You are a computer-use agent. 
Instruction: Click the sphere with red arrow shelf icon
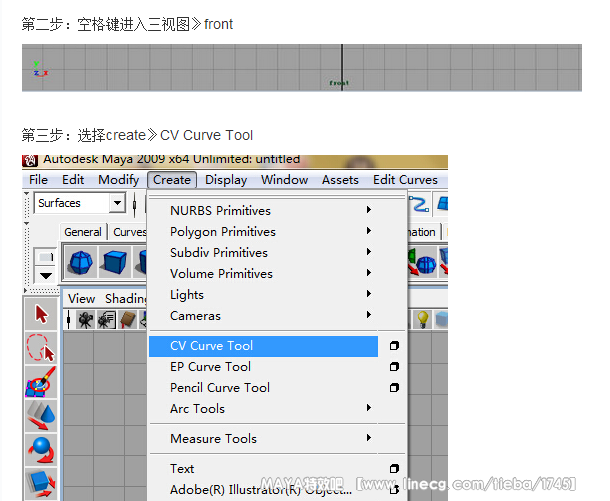(423, 261)
